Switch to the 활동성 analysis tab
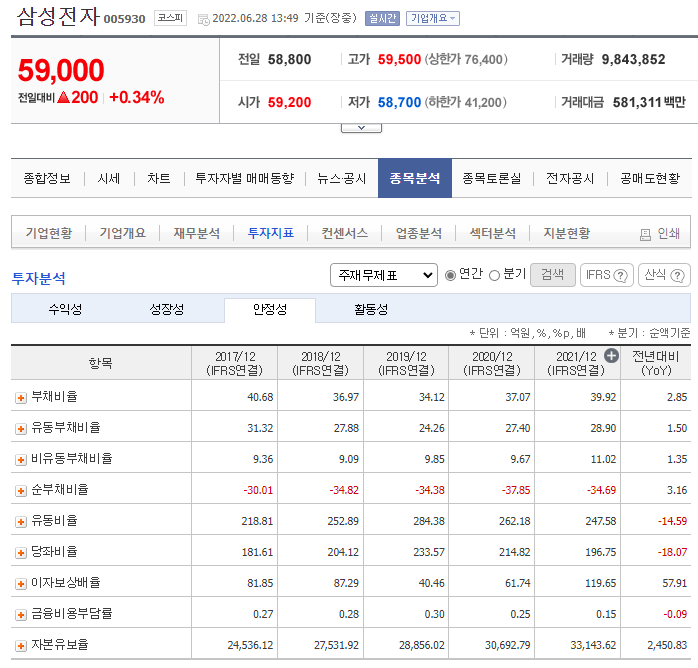Viewport: 698px width, 668px height. pyautogui.click(x=371, y=309)
